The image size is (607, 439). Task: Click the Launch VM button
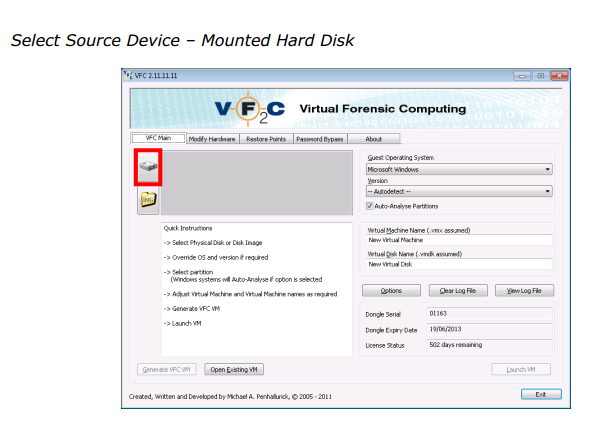point(521,370)
